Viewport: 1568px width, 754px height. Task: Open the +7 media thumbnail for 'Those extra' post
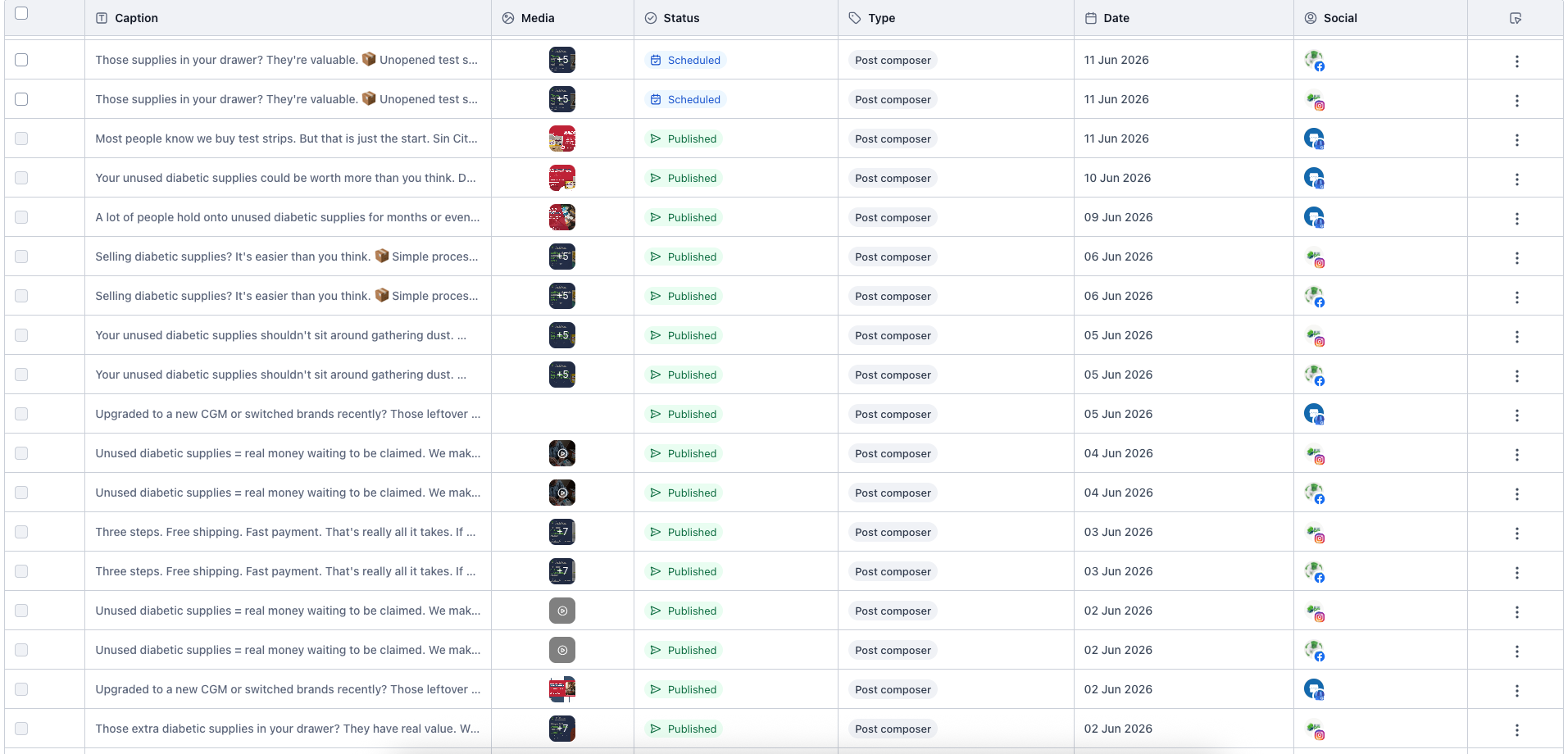point(562,729)
